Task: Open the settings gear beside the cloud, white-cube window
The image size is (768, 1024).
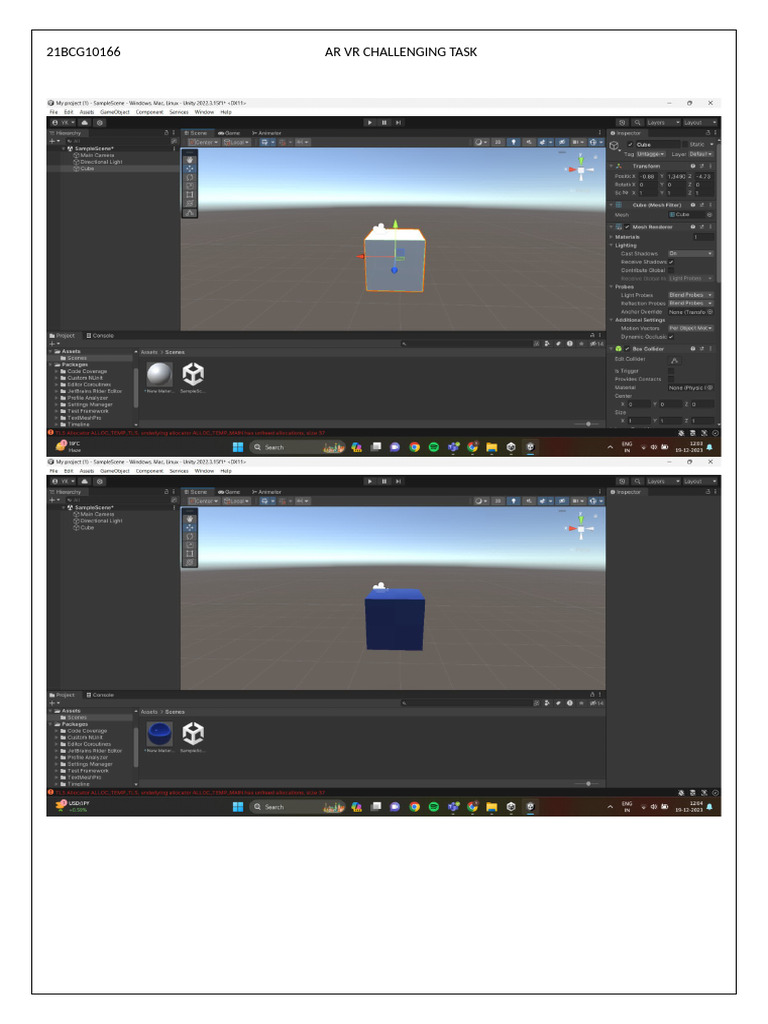Action: (100, 123)
